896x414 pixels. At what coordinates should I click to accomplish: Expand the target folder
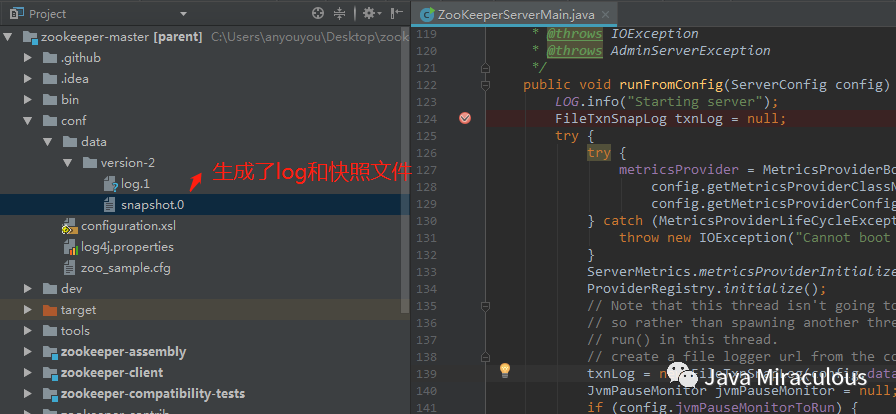click(x=27, y=310)
